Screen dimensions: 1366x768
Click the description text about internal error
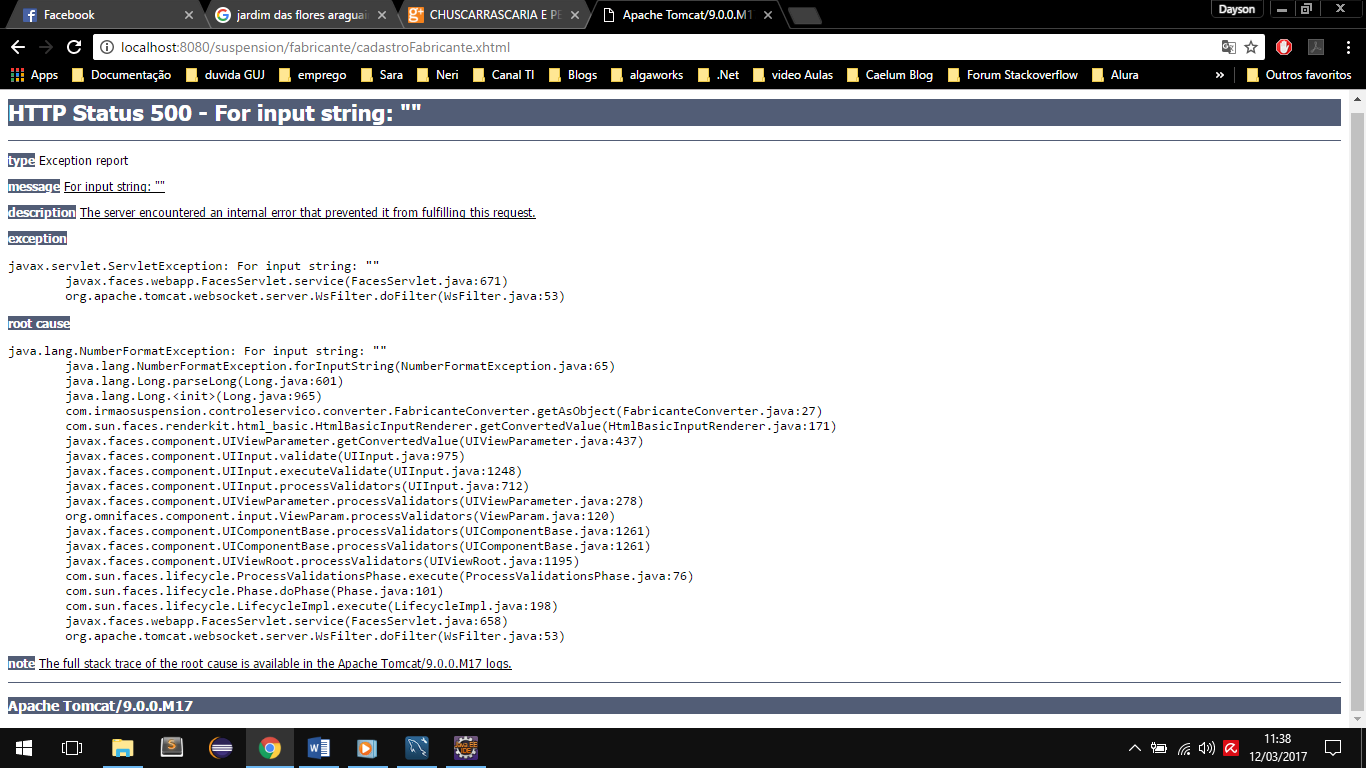click(x=307, y=212)
